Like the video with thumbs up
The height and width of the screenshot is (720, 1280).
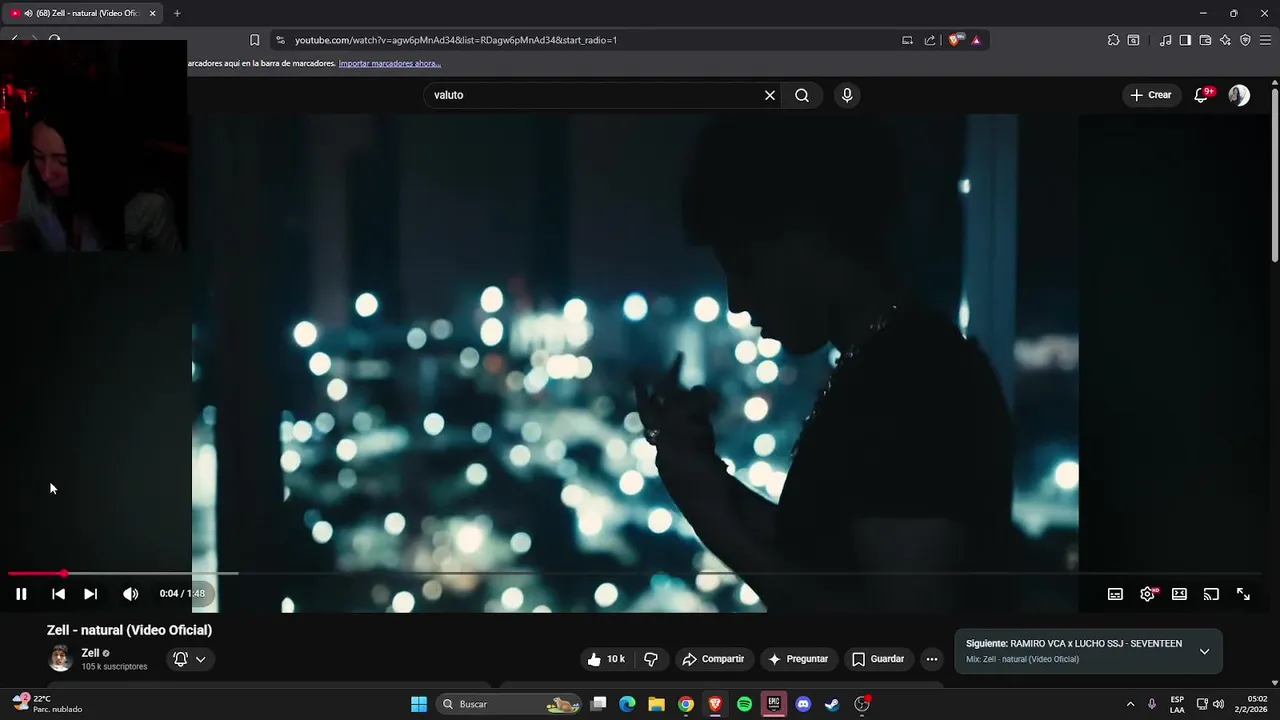tap(606, 659)
